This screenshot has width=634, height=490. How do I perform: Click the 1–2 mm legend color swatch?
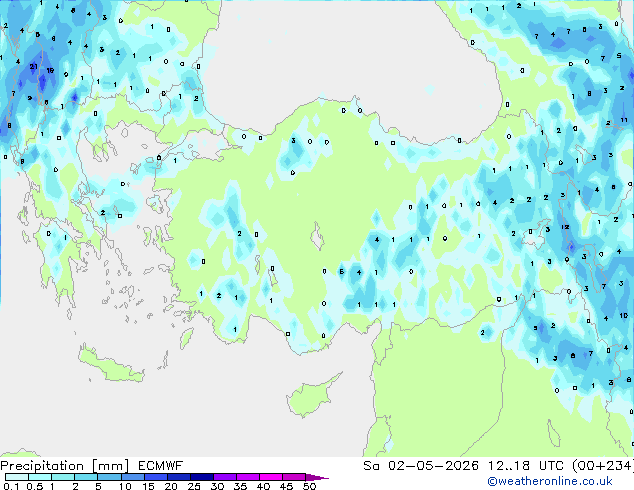pyautogui.click(x=63, y=477)
